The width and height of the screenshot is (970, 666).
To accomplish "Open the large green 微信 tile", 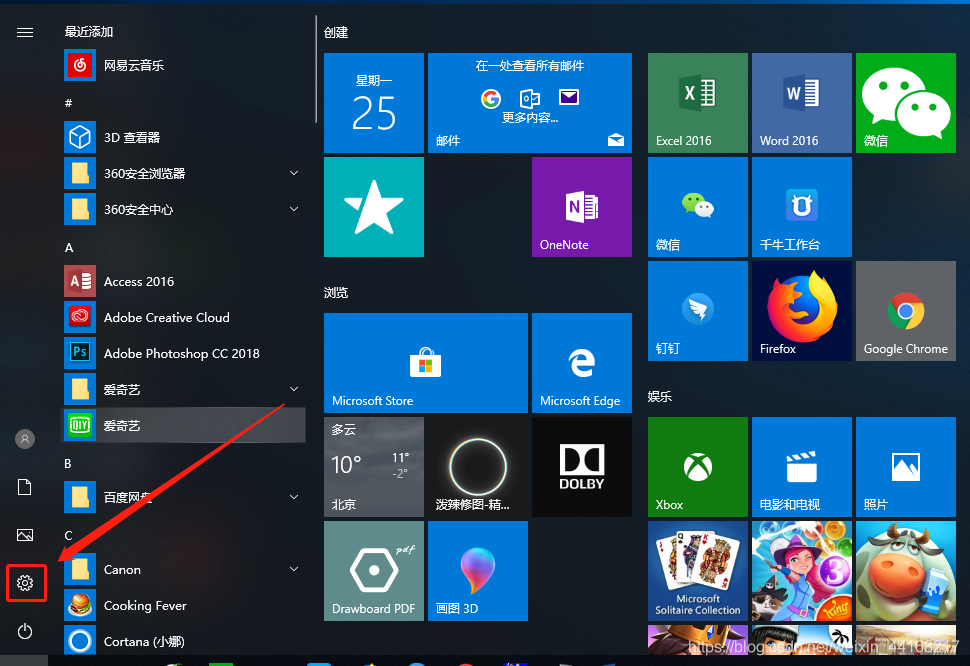I will point(906,103).
